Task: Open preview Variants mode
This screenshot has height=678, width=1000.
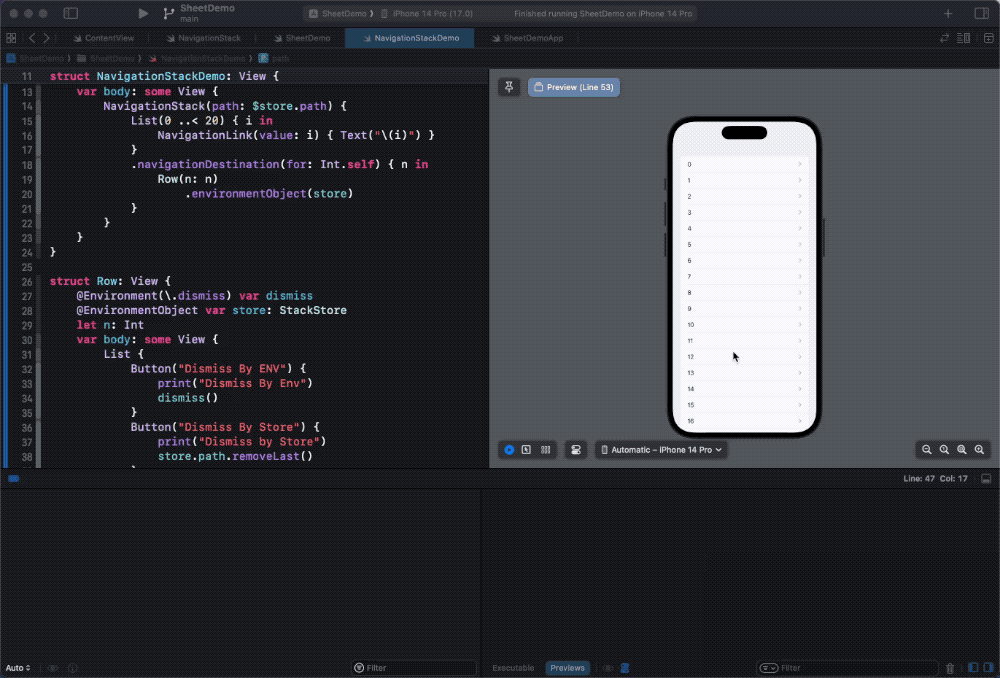Action: point(545,449)
